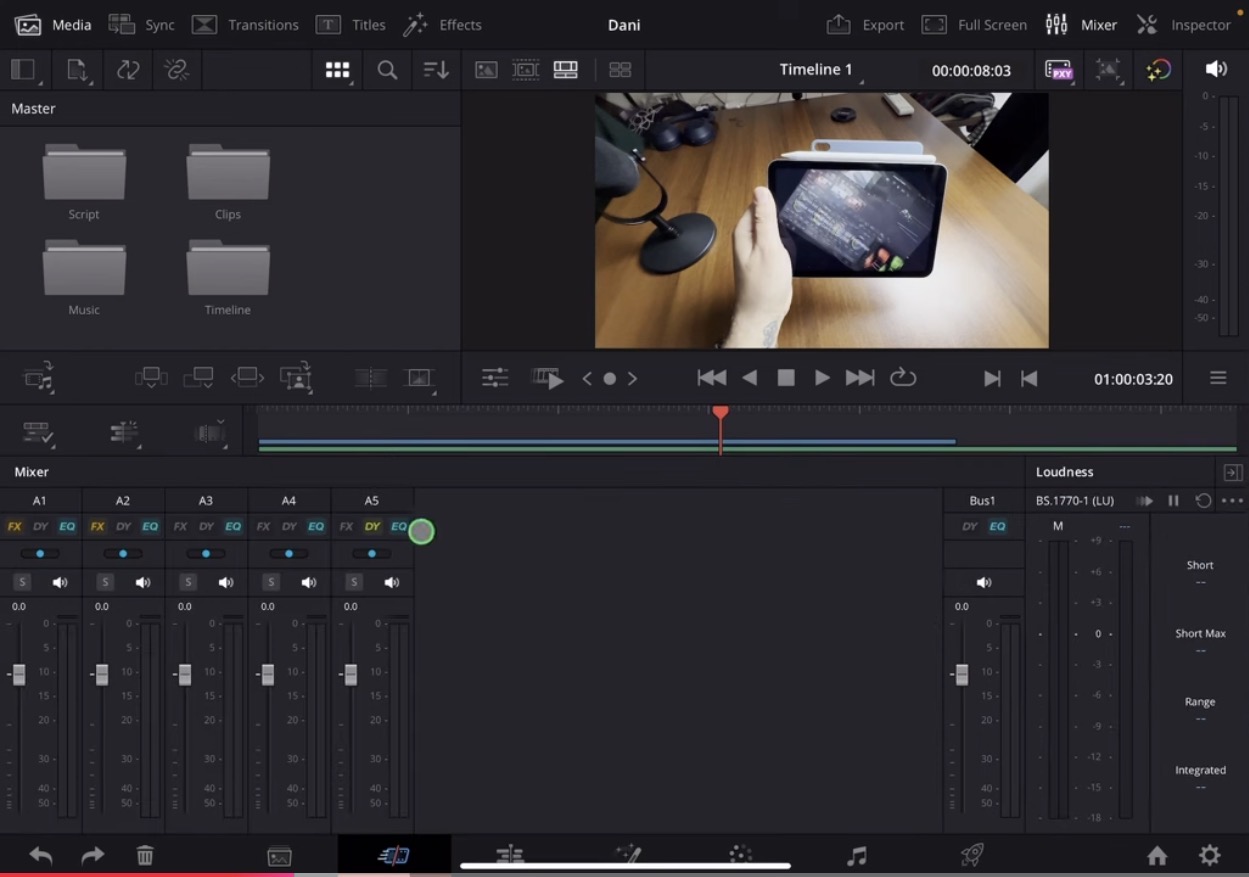Image resolution: width=1249 pixels, height=877 pixels.
Task: Enable proxy playback with the PXY icon
Action: tap(1059, 69)
